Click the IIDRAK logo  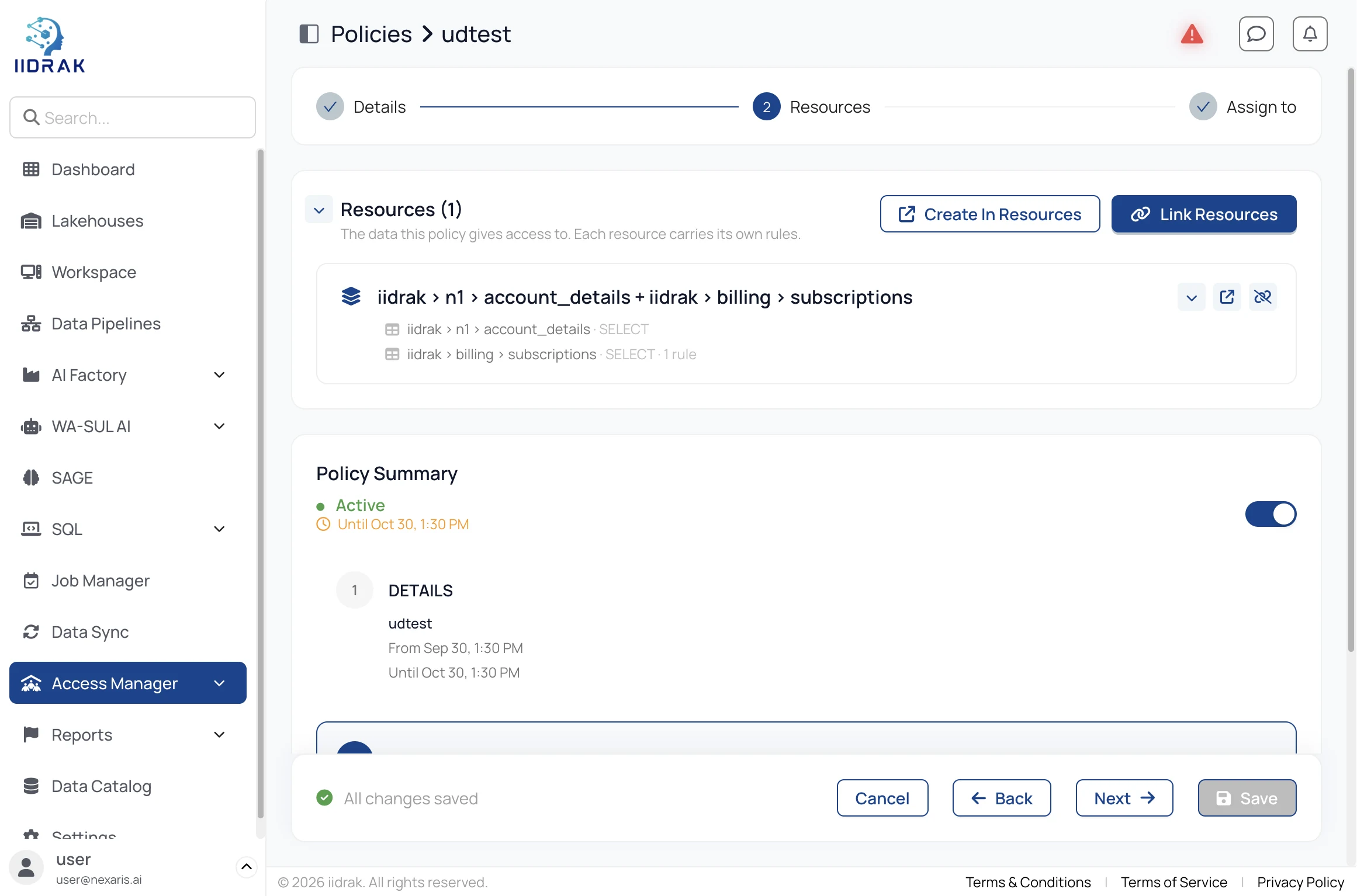[x=50, y=45]
